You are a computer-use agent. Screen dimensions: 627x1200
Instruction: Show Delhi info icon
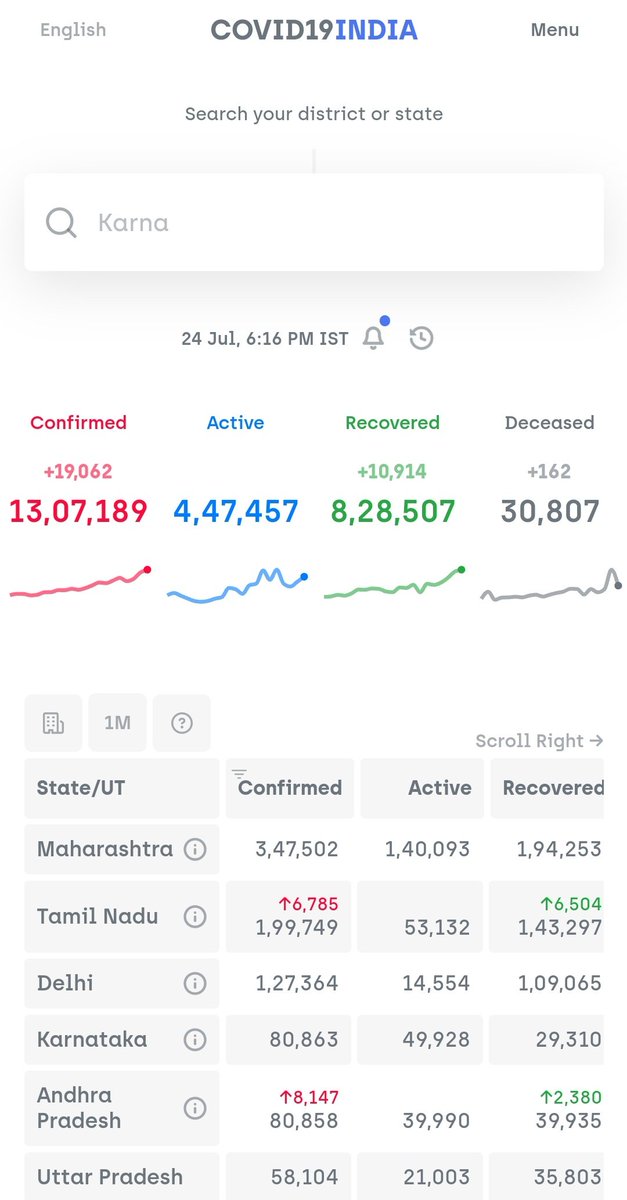195,983
